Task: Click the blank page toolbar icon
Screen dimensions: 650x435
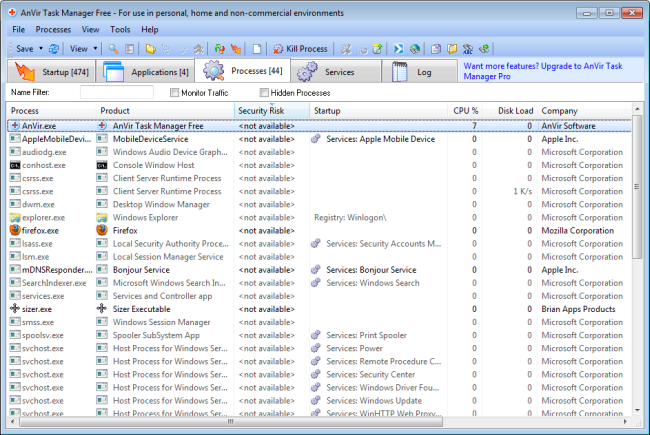Action: 257,49
